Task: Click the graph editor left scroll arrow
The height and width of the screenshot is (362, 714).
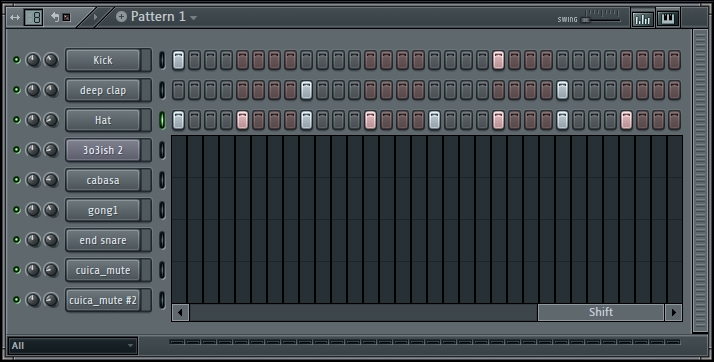Action: (x=180, y=312)
